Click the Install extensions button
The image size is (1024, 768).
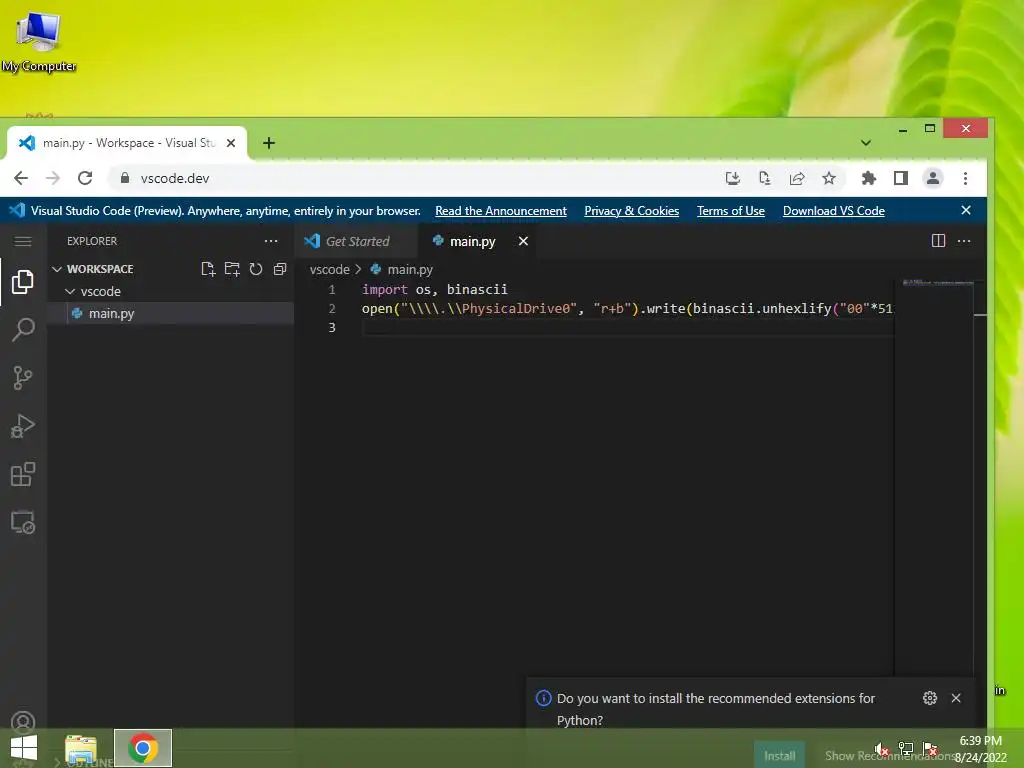779,756
